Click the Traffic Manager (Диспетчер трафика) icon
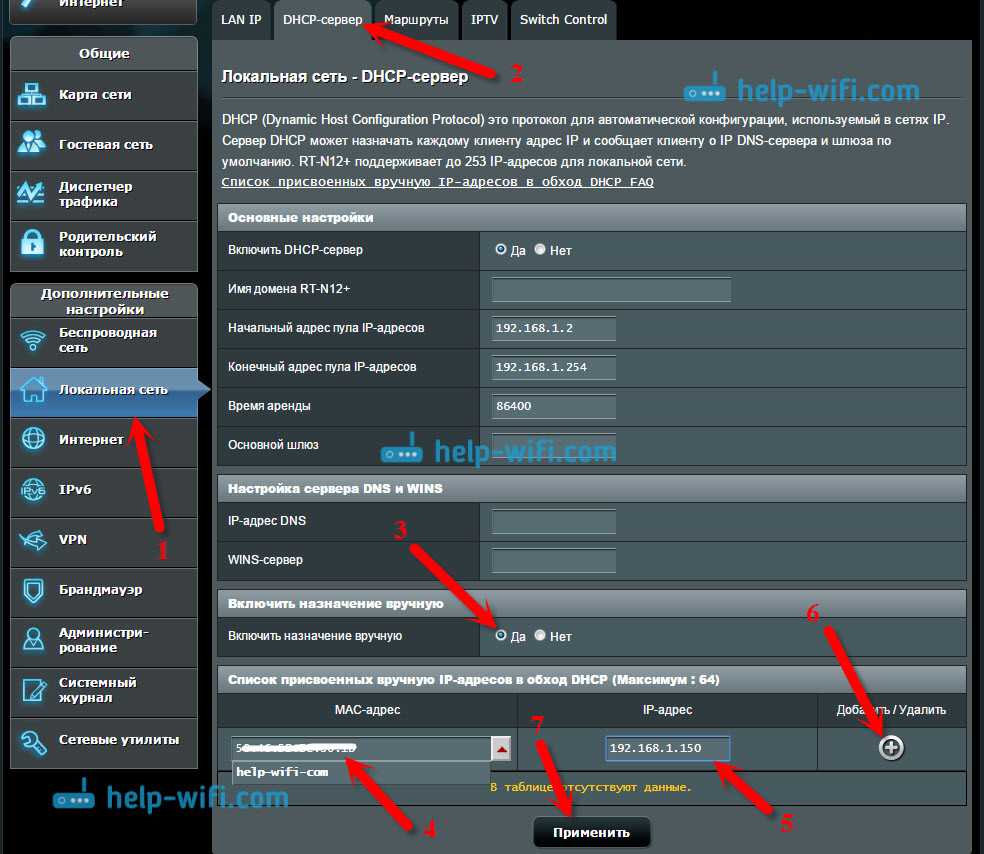Image resolution: width=984 pixels, height=854 pixels. tap(33, 193)
